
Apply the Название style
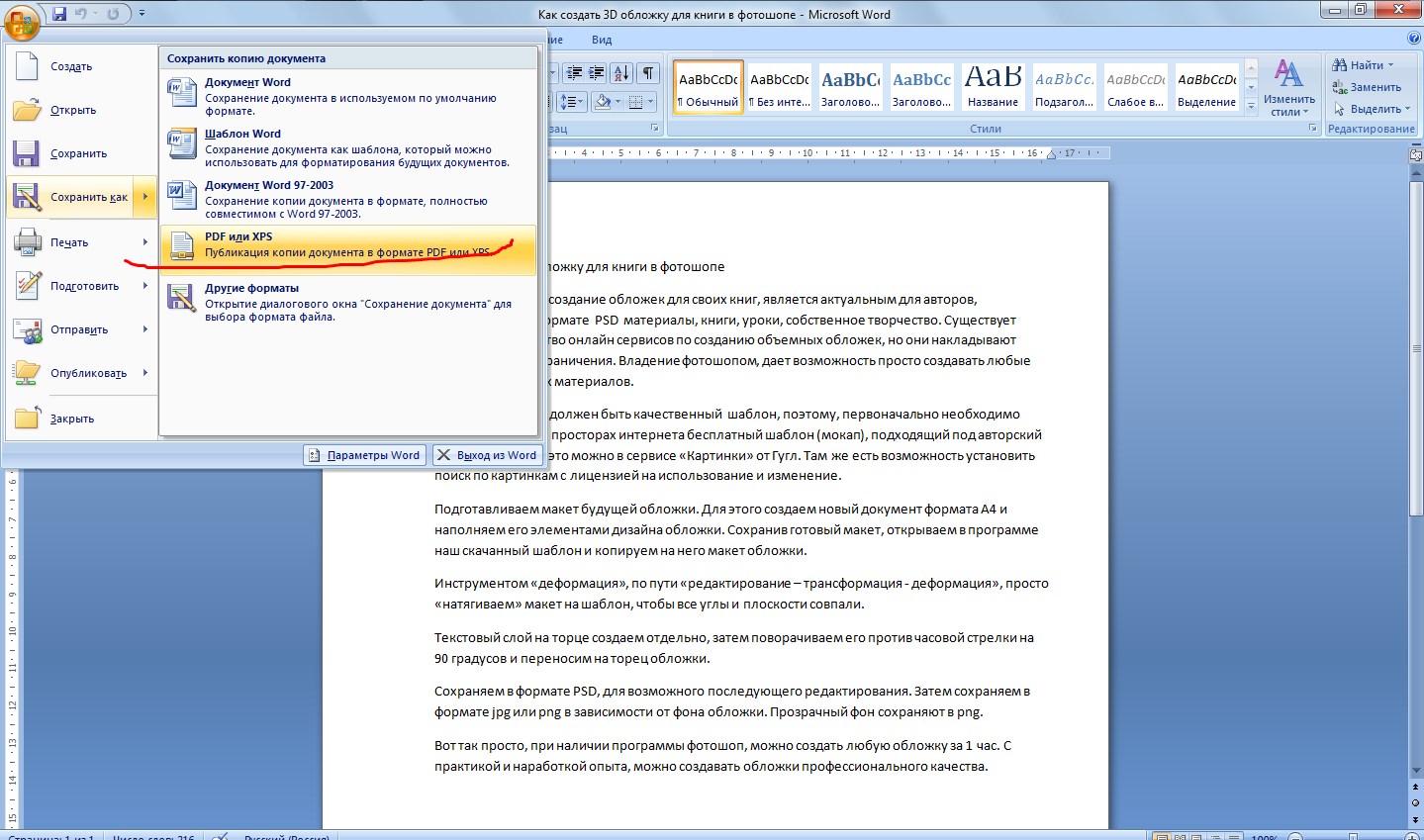click(994, 87)
